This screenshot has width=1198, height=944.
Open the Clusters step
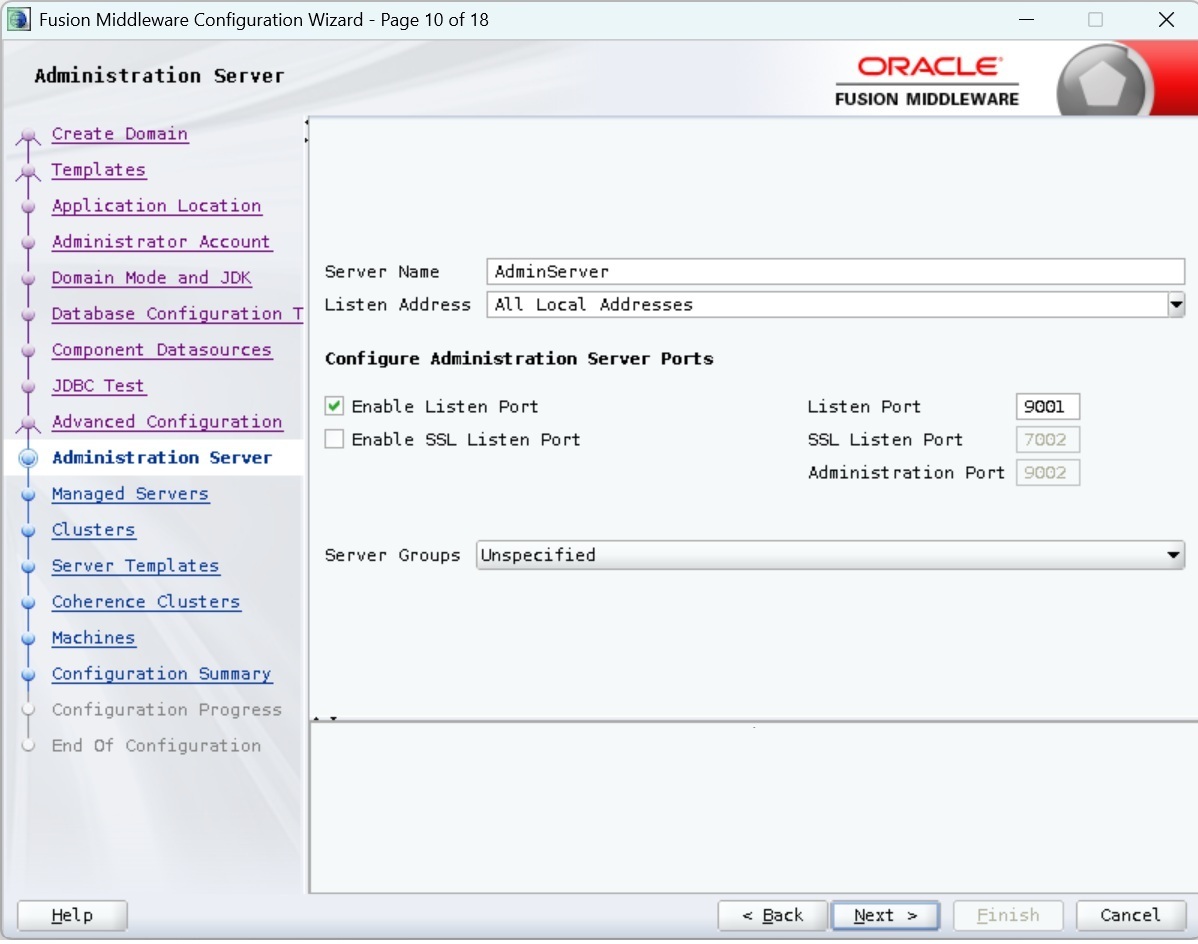(x=93, y=529)
